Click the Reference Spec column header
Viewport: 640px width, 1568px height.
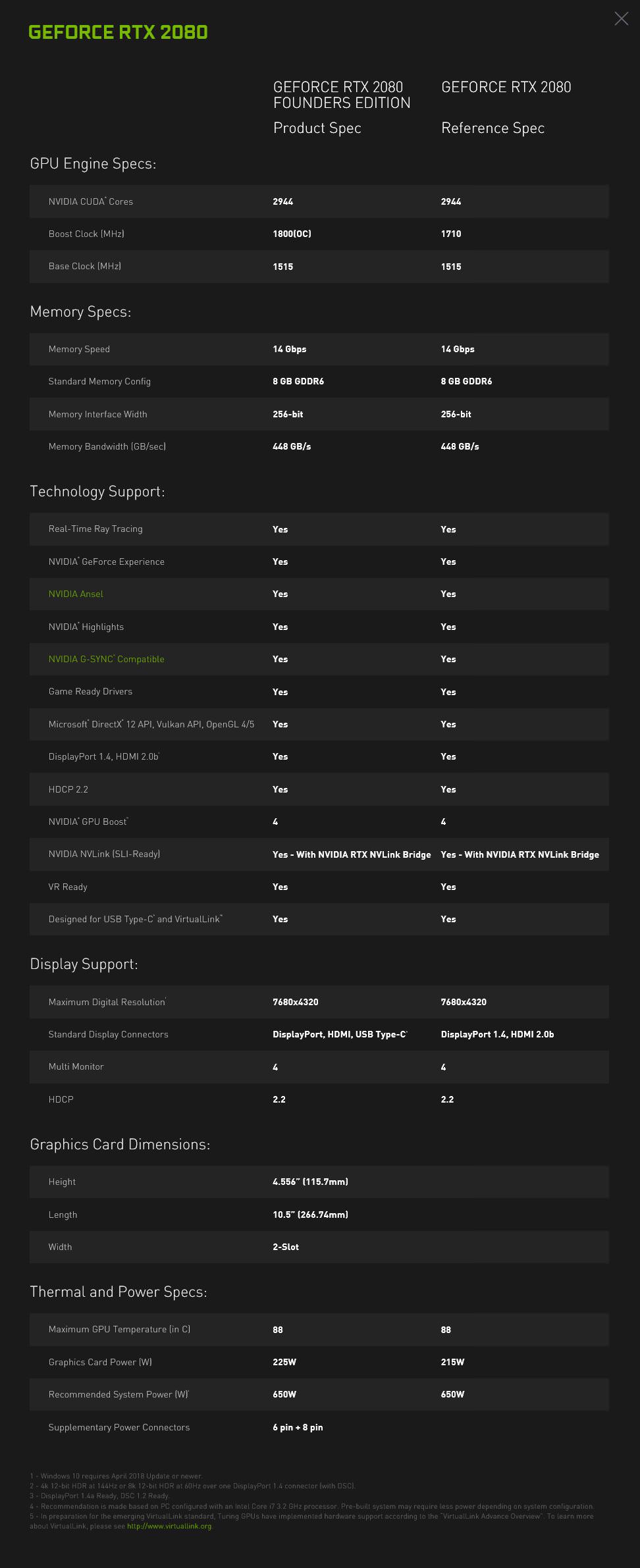coord(506,107)
